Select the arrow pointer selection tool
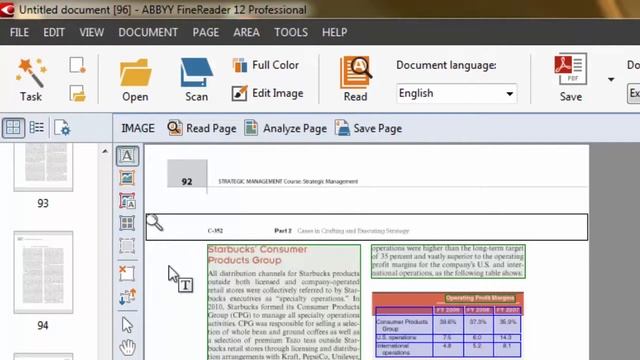Viewport: 640px width, 360px height. tap(127, 325)
